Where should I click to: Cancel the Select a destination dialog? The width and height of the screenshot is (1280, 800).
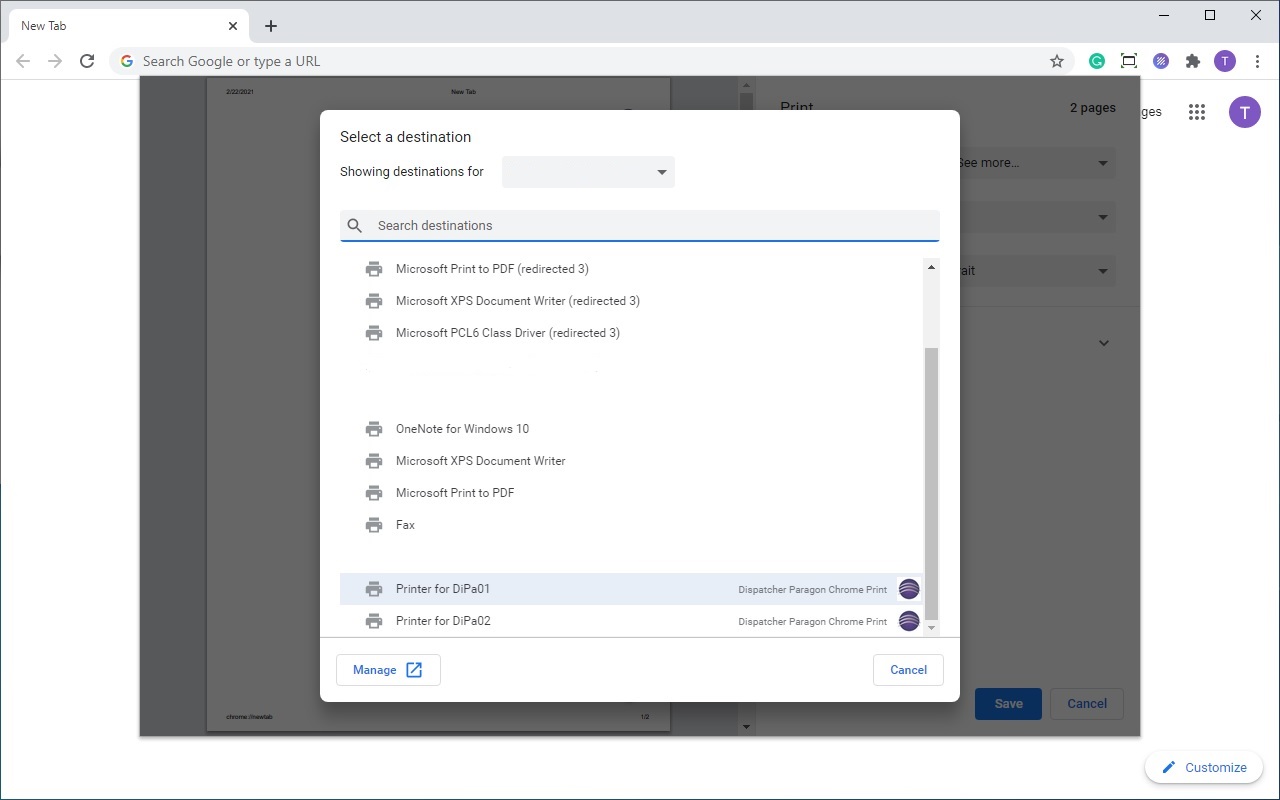coord(908,670)
